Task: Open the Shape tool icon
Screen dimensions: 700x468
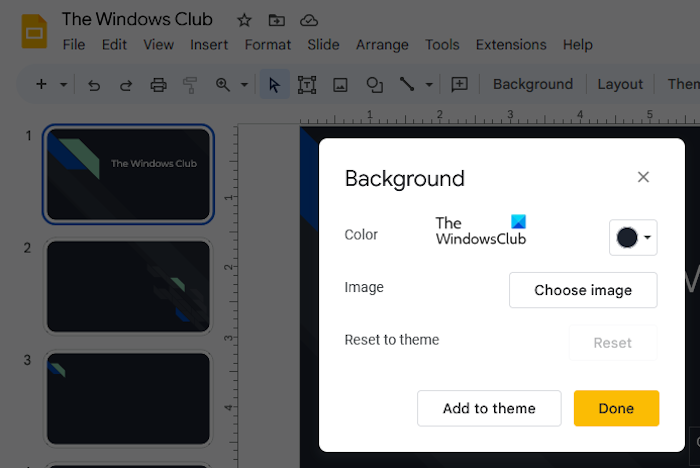Action: coord(374,84)
